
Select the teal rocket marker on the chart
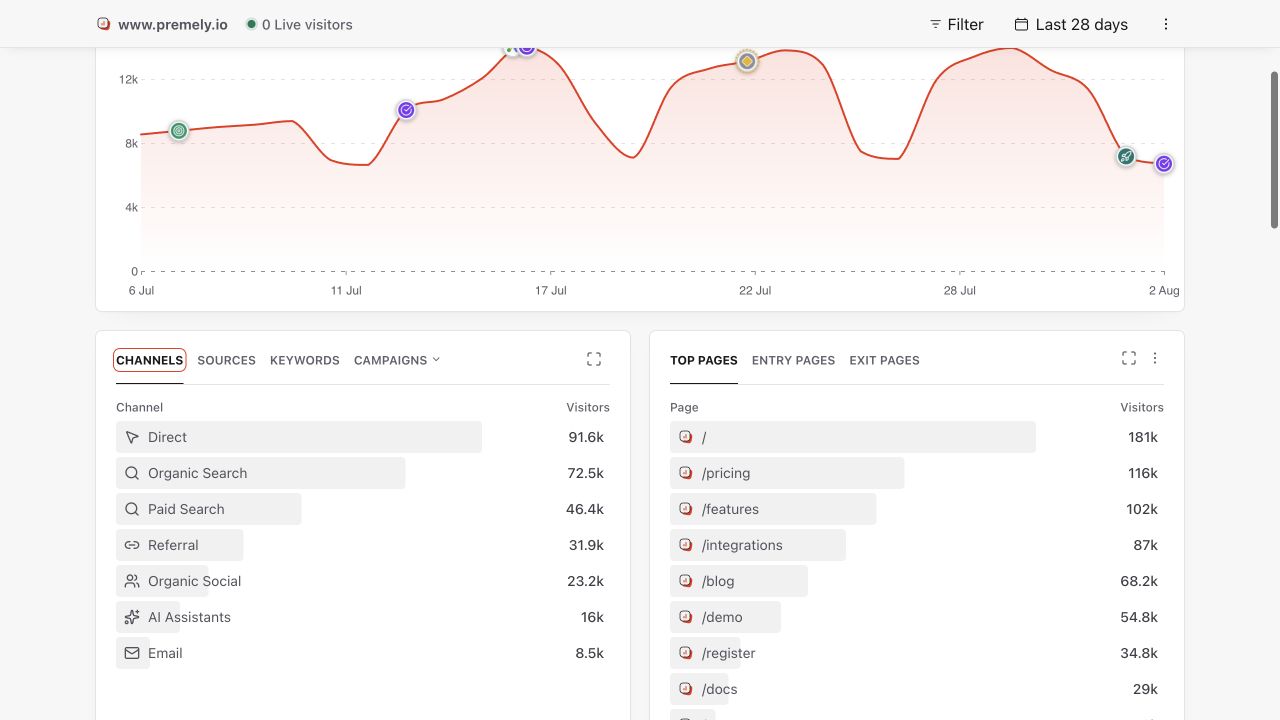tap(1126, 156)
